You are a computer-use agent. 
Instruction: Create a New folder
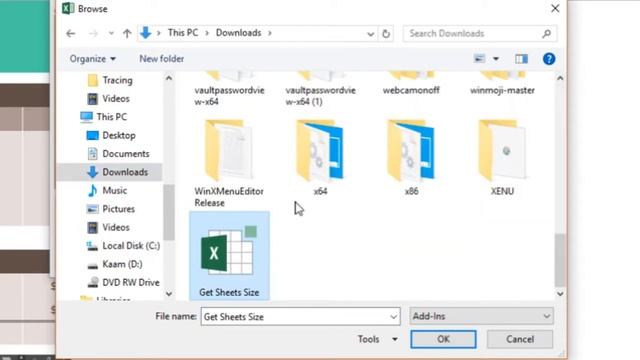(162, 59)
